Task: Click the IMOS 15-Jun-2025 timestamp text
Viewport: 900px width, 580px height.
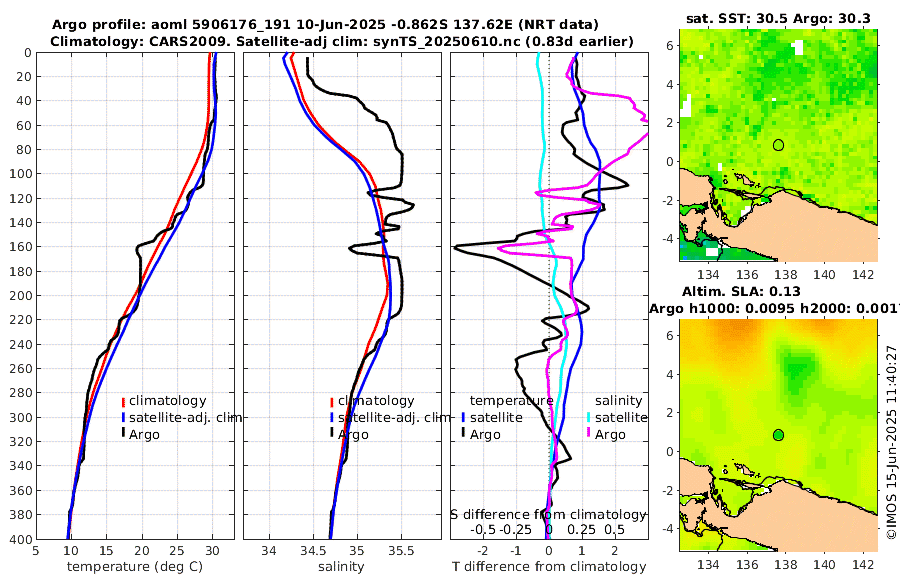Action: [891, 442]
